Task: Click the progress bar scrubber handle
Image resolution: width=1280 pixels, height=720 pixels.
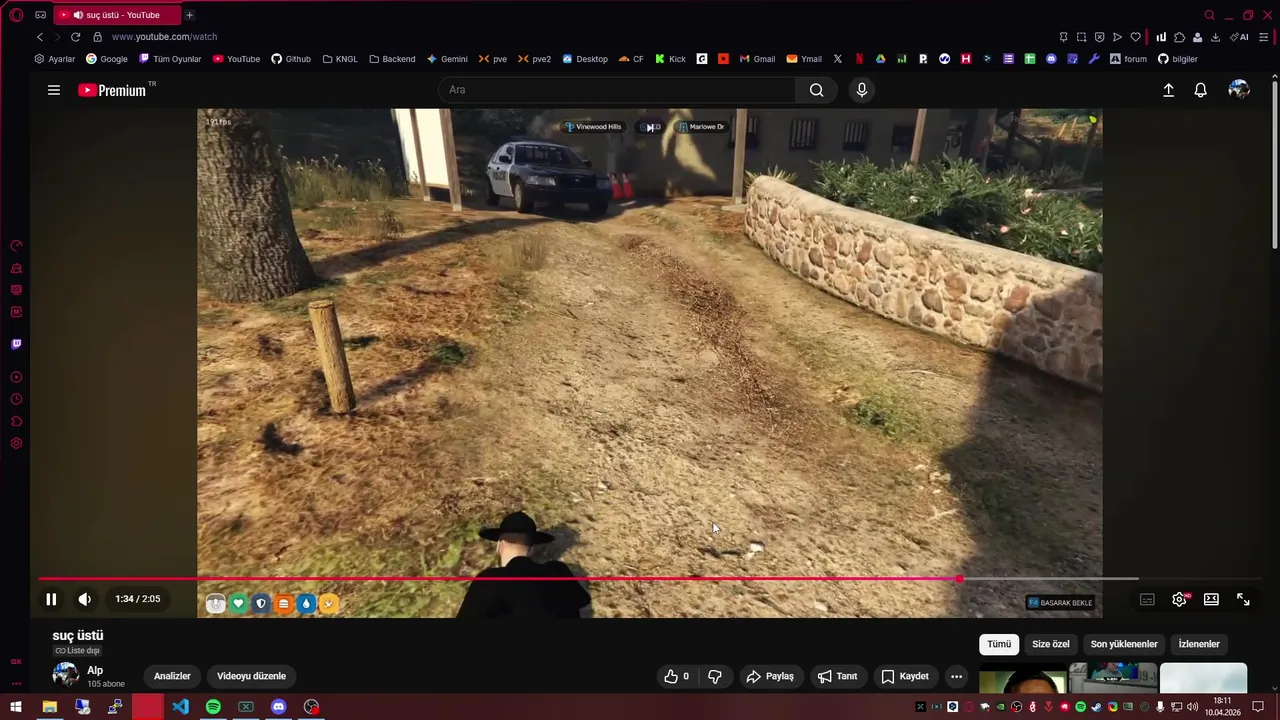Action: click(x=959, y=579)
